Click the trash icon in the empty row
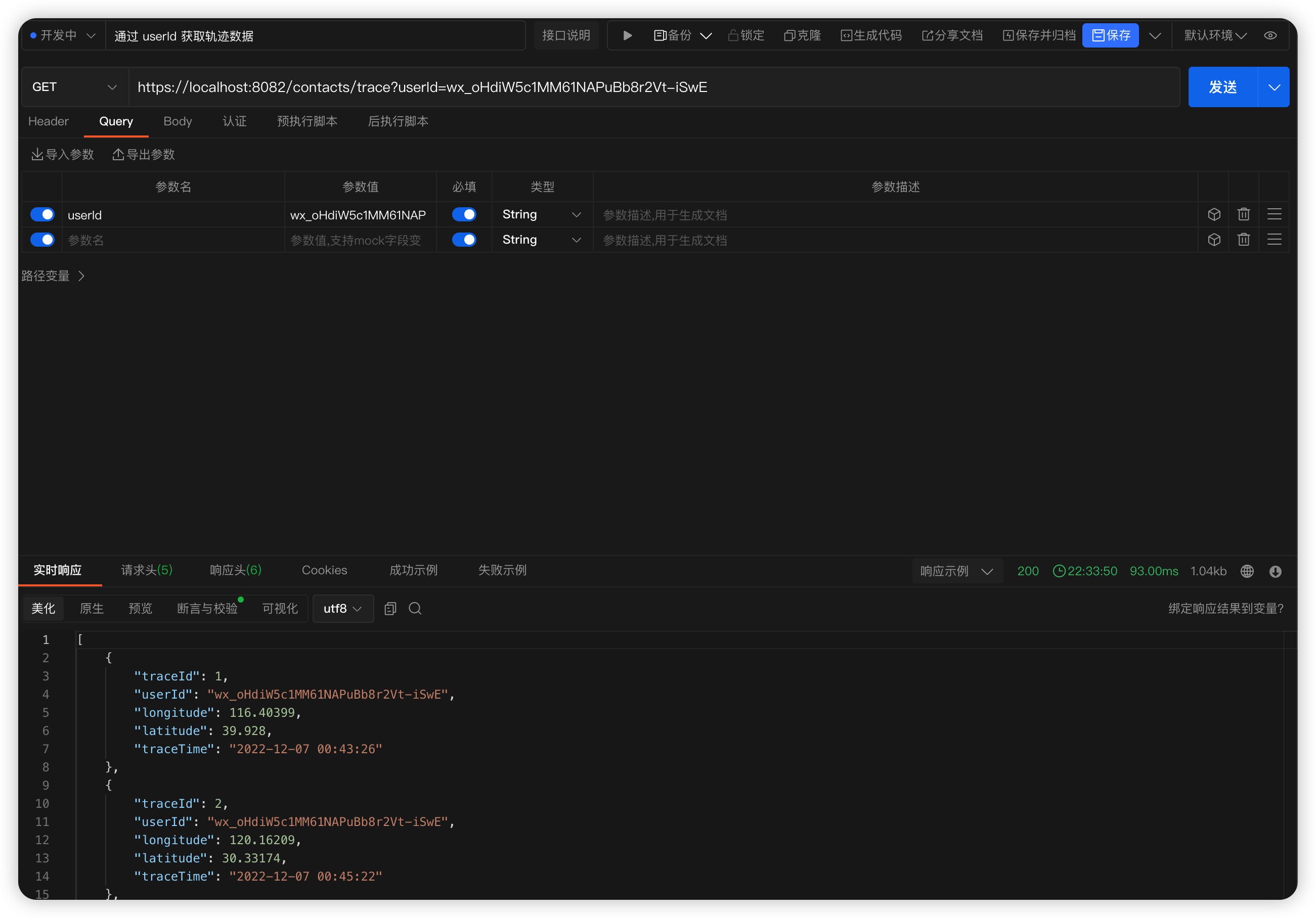Screen dimensions: 1316x918 click(x=1243, y=240)
